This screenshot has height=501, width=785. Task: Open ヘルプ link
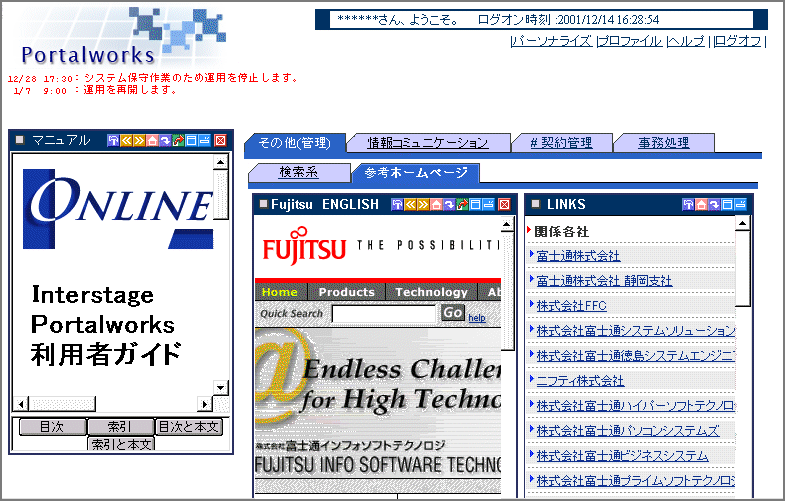pyautogui.click(x=686, y=41)
